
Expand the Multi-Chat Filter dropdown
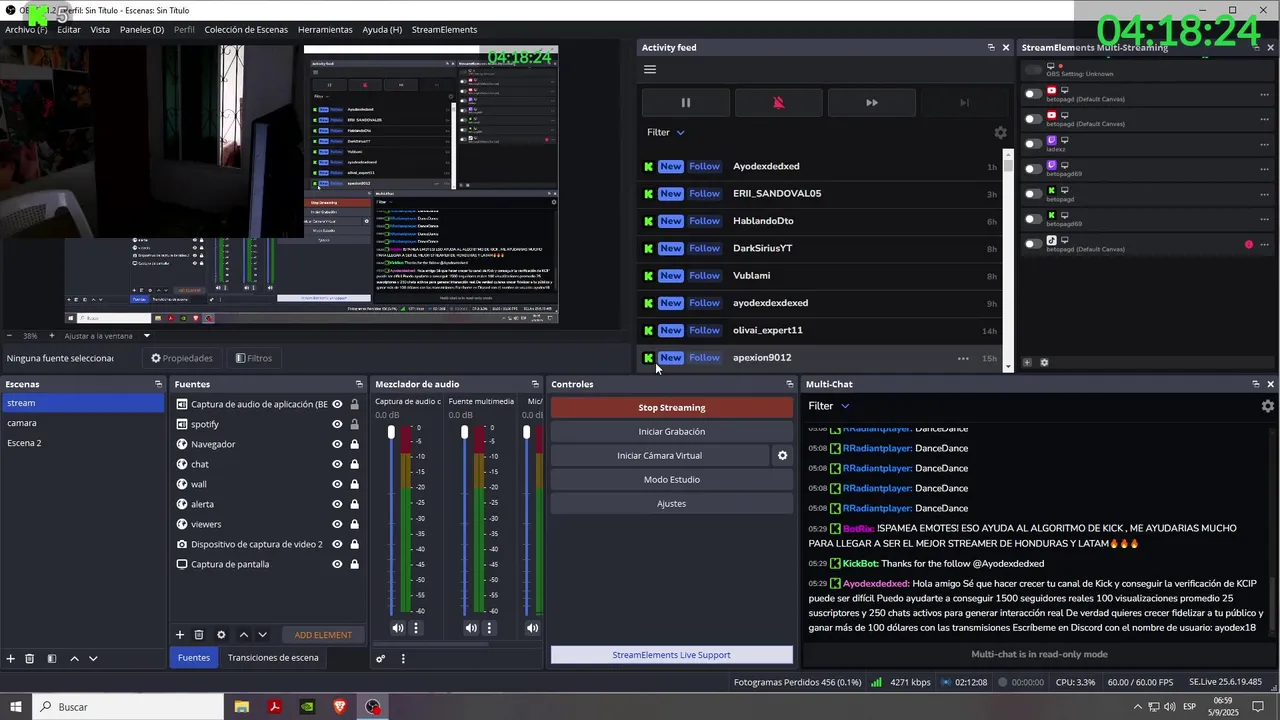coord(829,406)
